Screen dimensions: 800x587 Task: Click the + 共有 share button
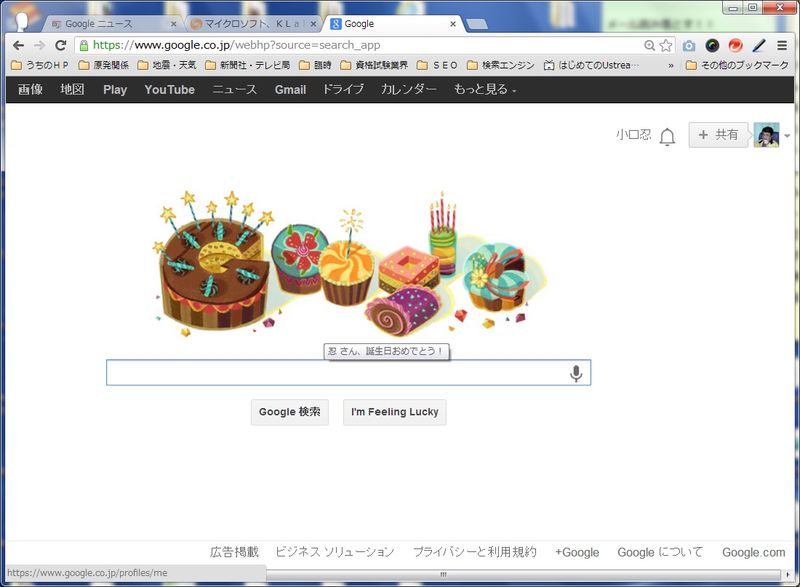[x=718, y=135]
